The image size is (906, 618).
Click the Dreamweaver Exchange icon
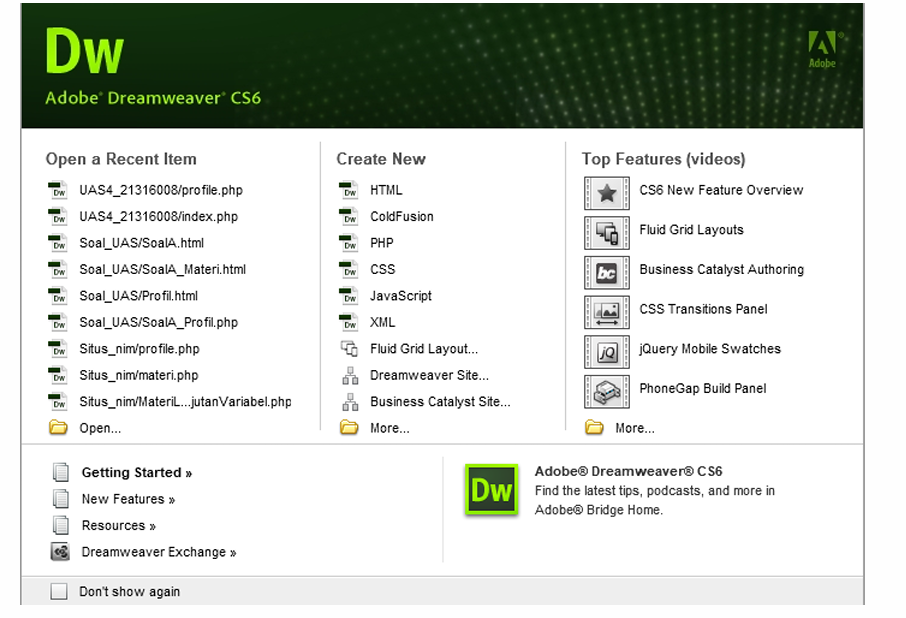pyautogui.click(x=60, y=552)
